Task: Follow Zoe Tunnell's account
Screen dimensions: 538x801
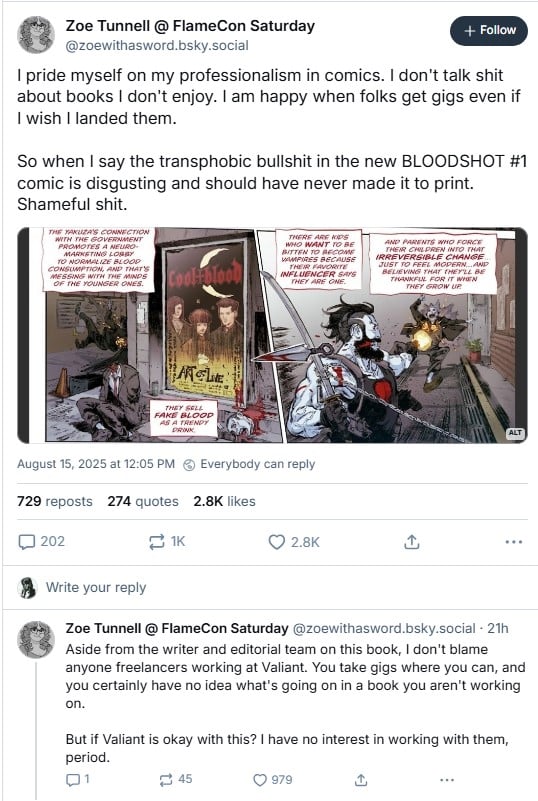Action: 488,31
